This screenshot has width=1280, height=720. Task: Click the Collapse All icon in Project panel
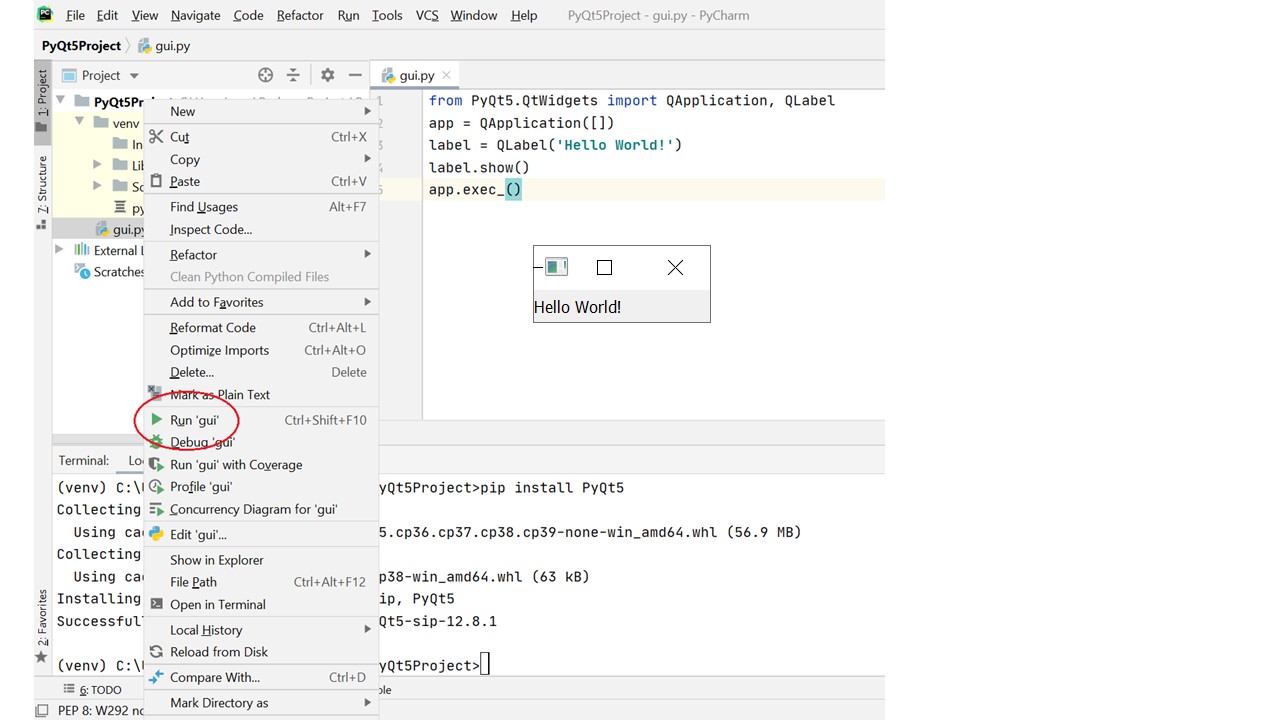coord(293,75)
